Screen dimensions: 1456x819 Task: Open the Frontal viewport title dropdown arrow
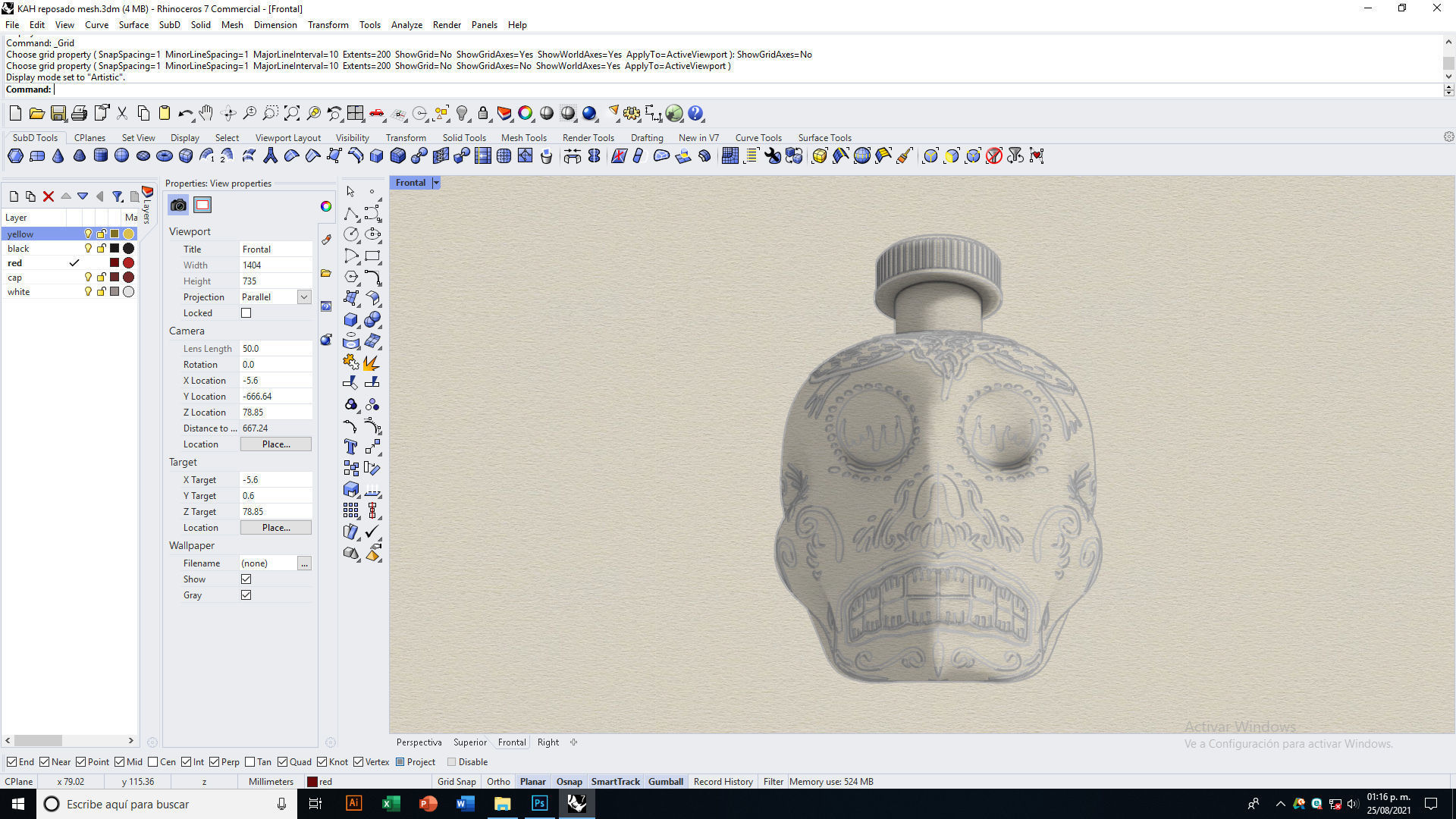pos(436,183)
